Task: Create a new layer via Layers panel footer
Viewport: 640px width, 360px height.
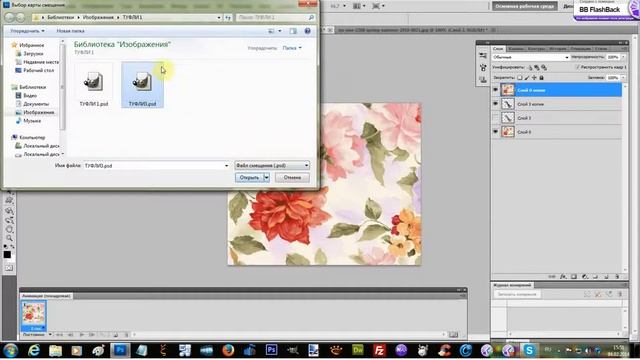Action: point(606,276)
